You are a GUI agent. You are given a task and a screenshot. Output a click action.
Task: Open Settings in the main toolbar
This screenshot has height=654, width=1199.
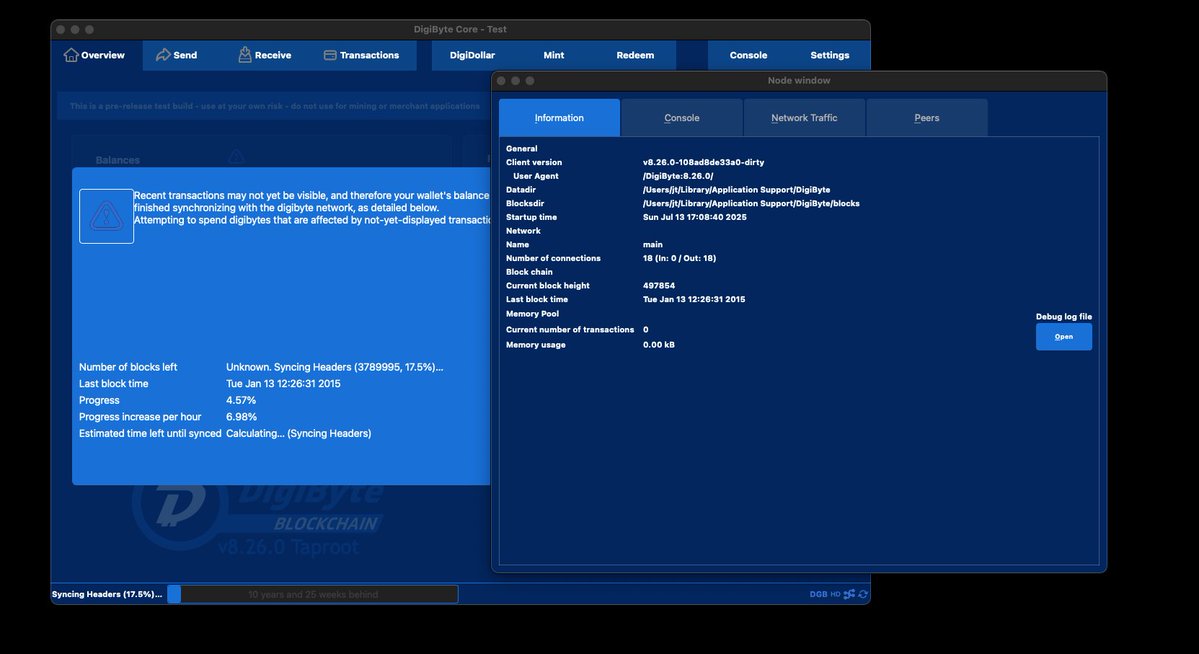830,55
